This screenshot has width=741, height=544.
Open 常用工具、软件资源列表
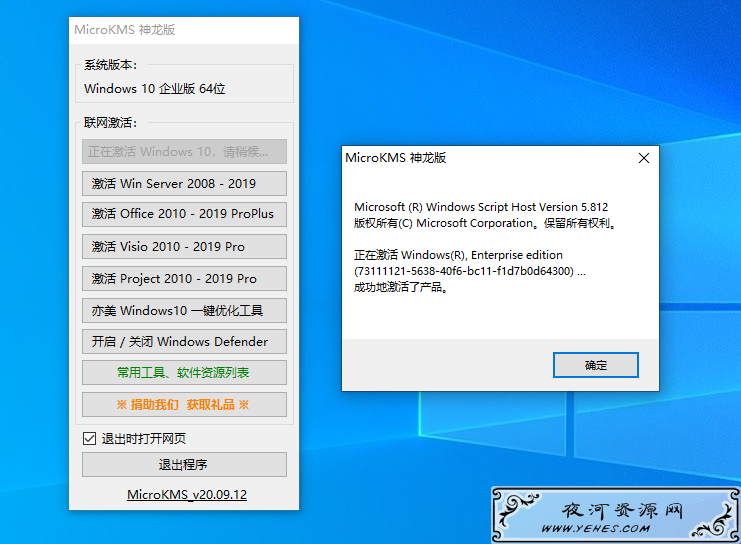(x=184, y=372)
